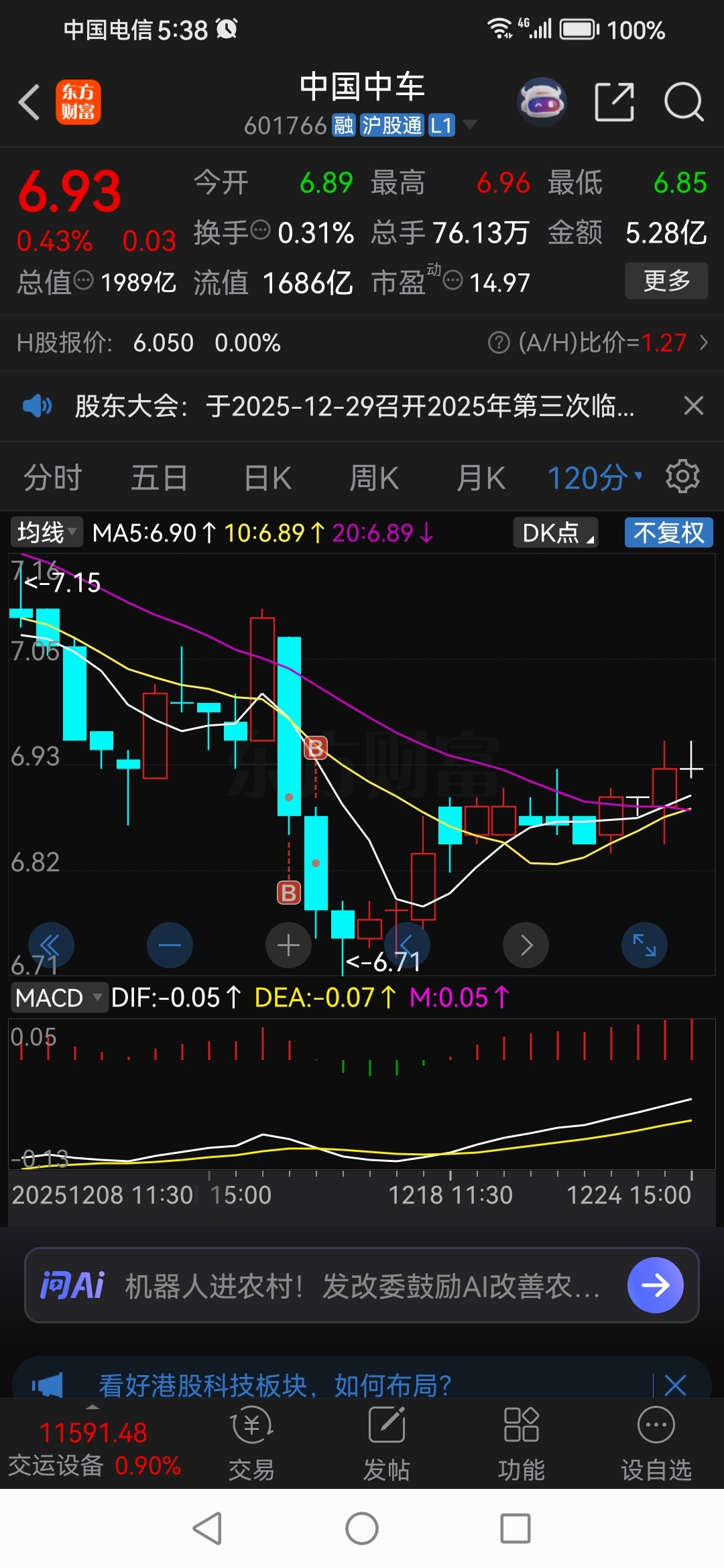Tap the promo megaphone icon

47,1384
